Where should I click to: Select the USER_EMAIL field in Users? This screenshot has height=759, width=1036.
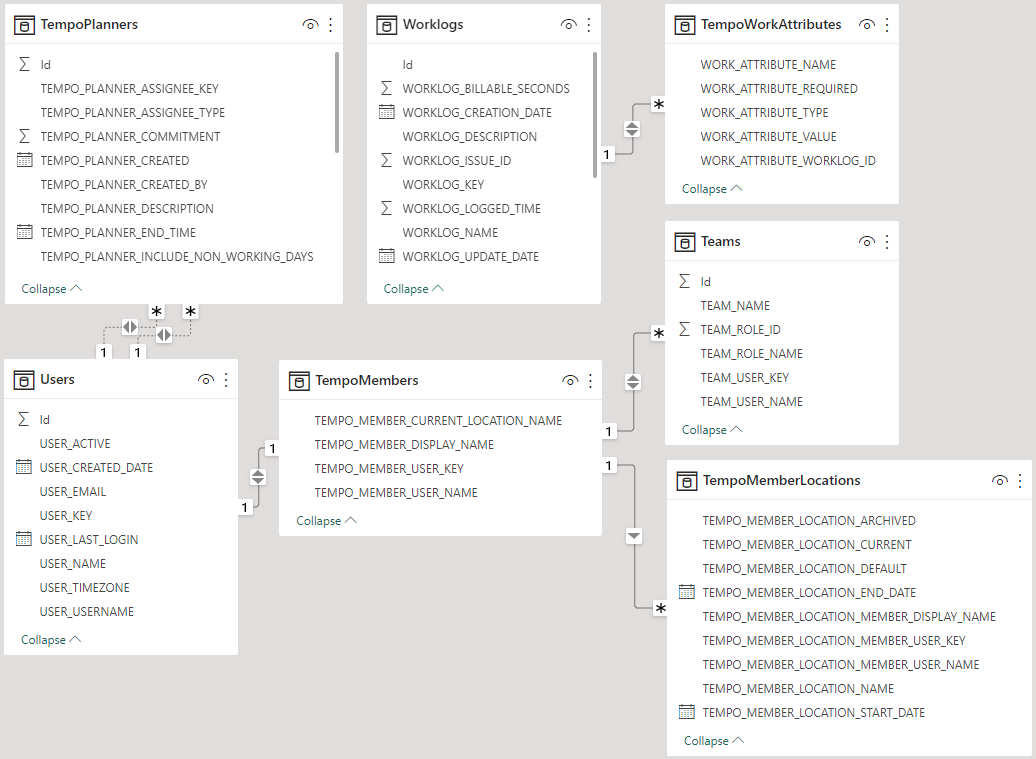point(73,491)
